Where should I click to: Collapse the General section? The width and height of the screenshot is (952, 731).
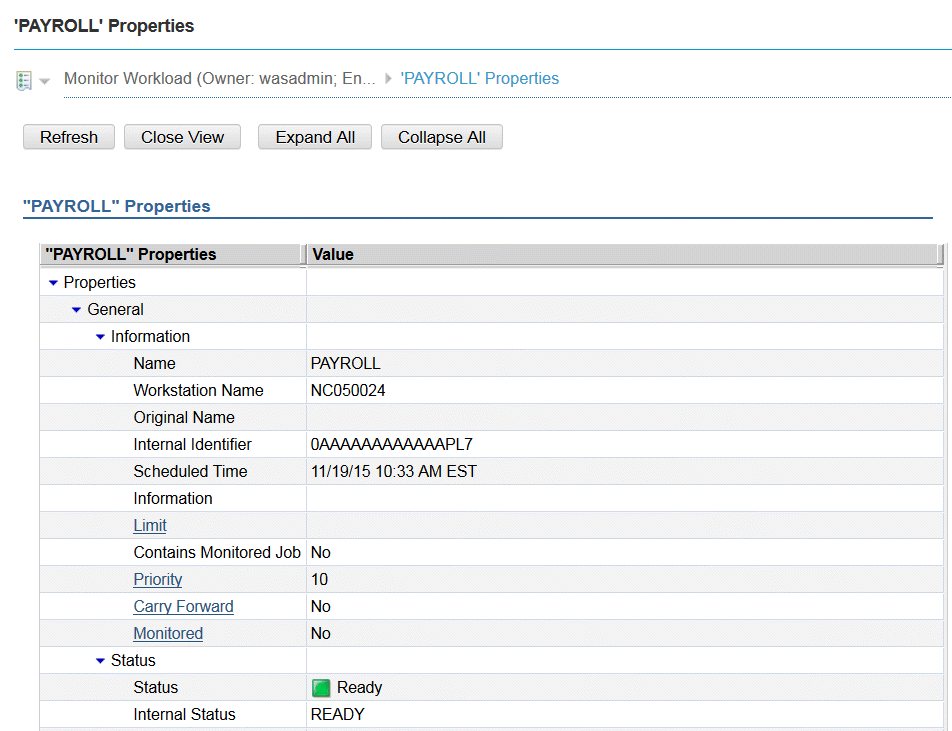tap(77, 309)
